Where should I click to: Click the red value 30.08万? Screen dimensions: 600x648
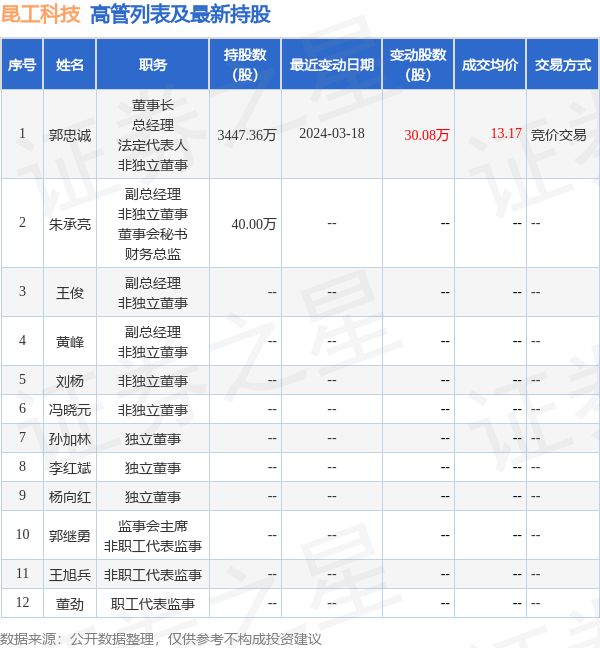426,135
